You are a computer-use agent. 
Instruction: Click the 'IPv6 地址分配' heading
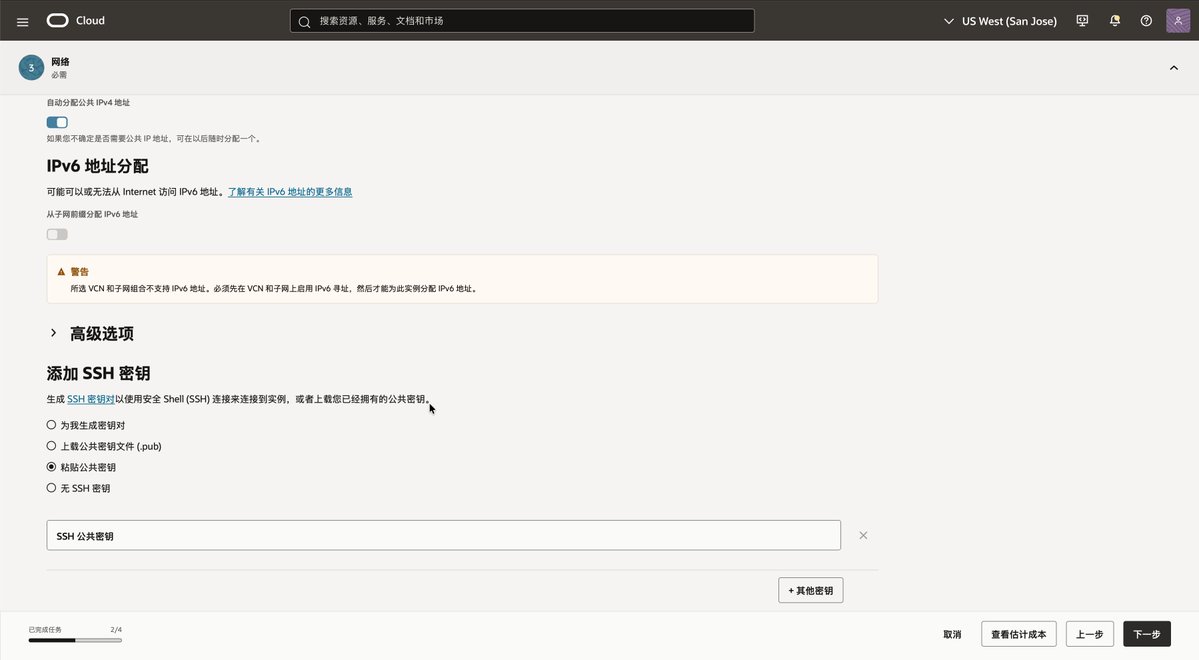click(97, 166)
